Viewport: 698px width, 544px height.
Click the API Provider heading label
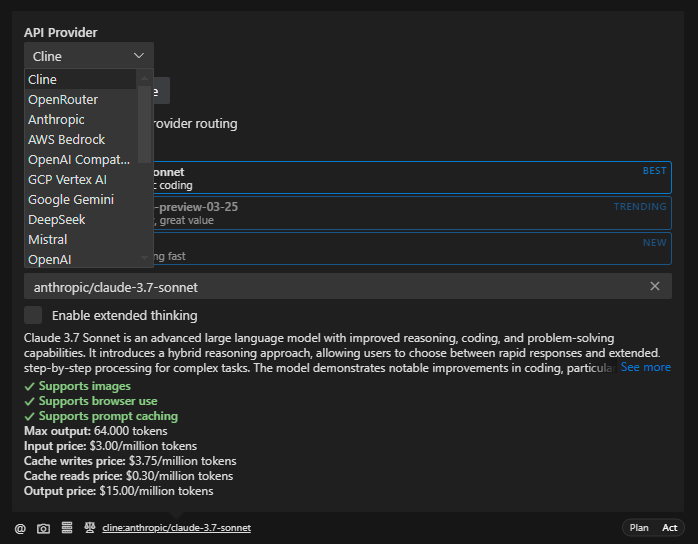pyautogui.click(x=61, y=32)
